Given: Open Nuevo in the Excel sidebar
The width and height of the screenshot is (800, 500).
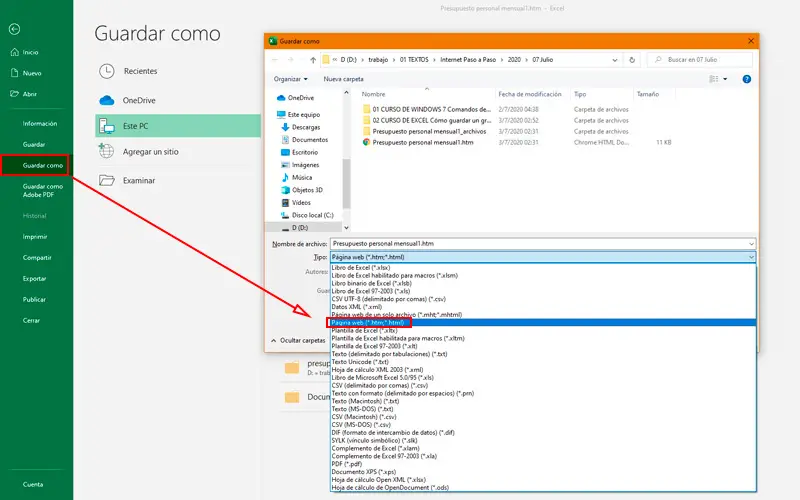Looking at the screenshot, I should click(26, 73).
